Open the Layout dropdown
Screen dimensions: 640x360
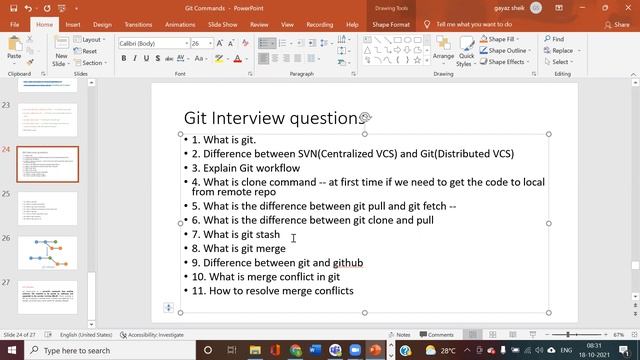pyautogui.click(x=90, y=40)
